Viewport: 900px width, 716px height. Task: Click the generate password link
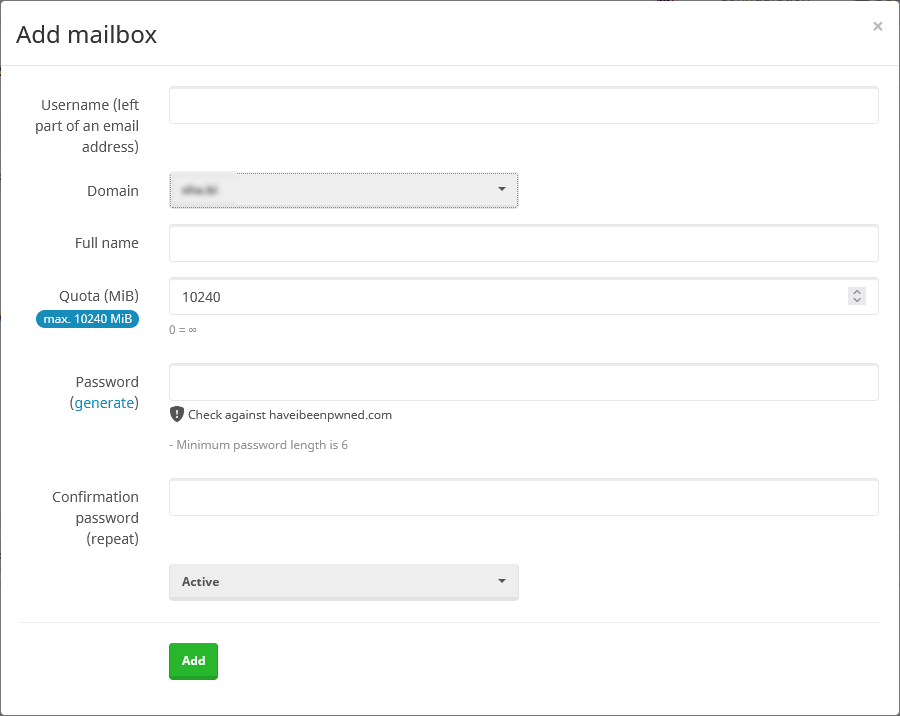[x=104, y=403]
